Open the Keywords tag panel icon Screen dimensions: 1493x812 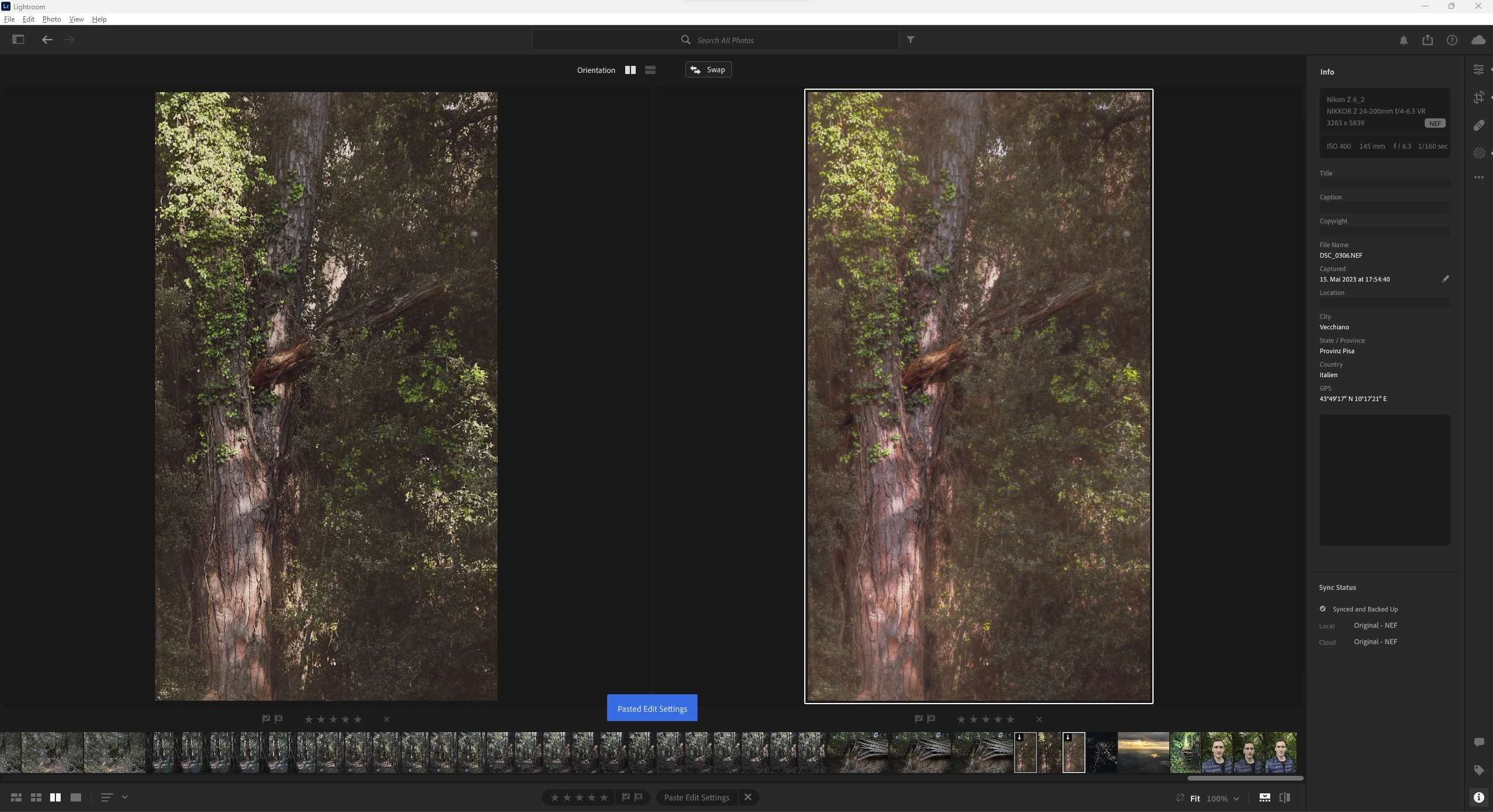click(x=1478, y=770)
